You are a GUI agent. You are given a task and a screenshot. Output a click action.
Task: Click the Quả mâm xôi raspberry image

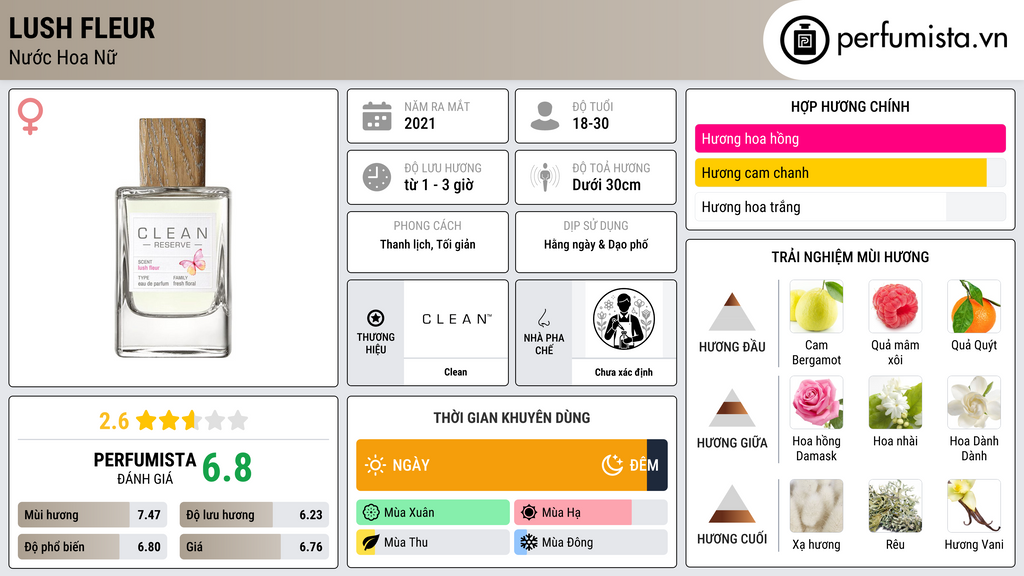tap(895, 306)
